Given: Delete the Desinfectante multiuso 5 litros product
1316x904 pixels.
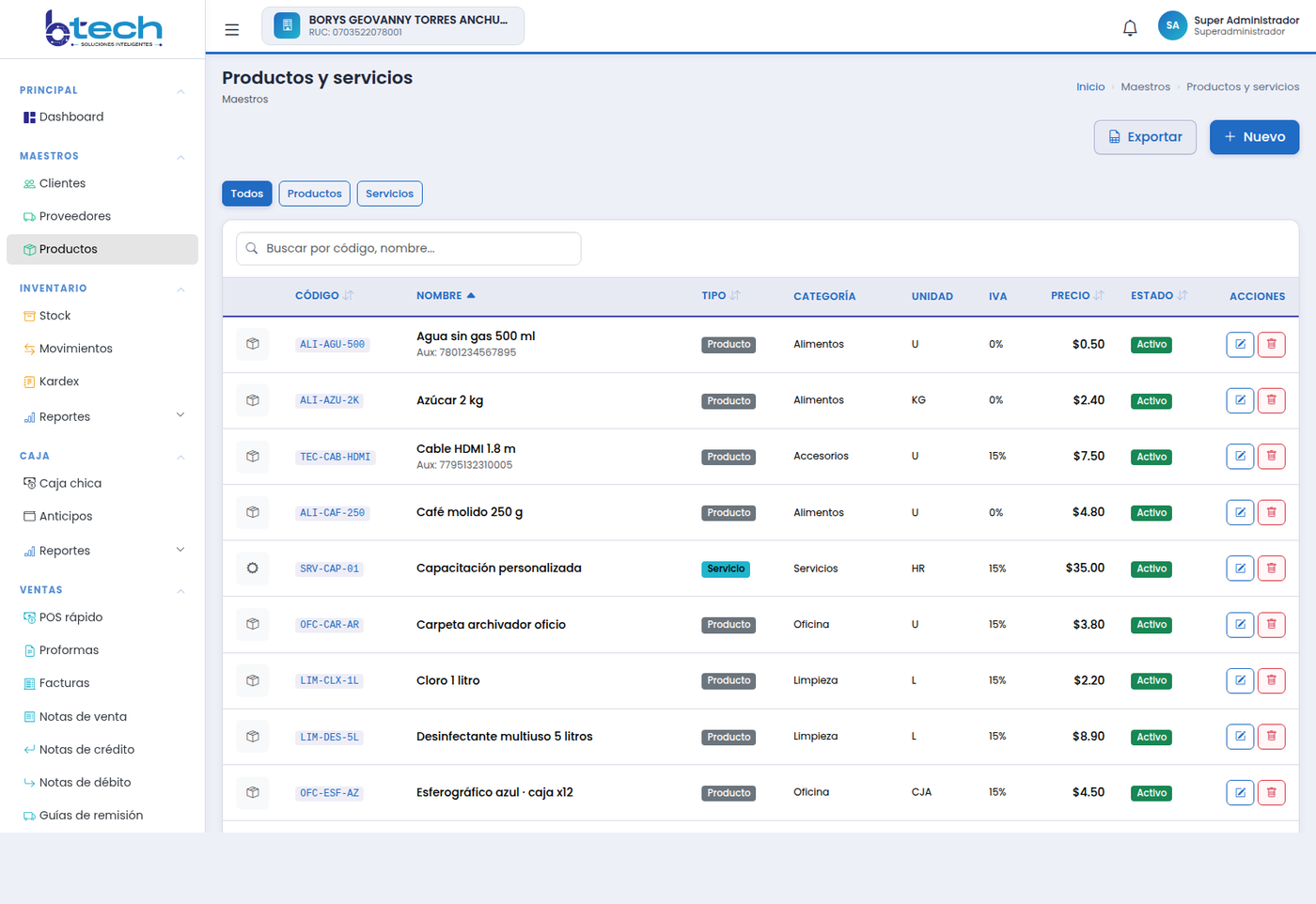Looking at the screenshot, I should (1271, 736).
